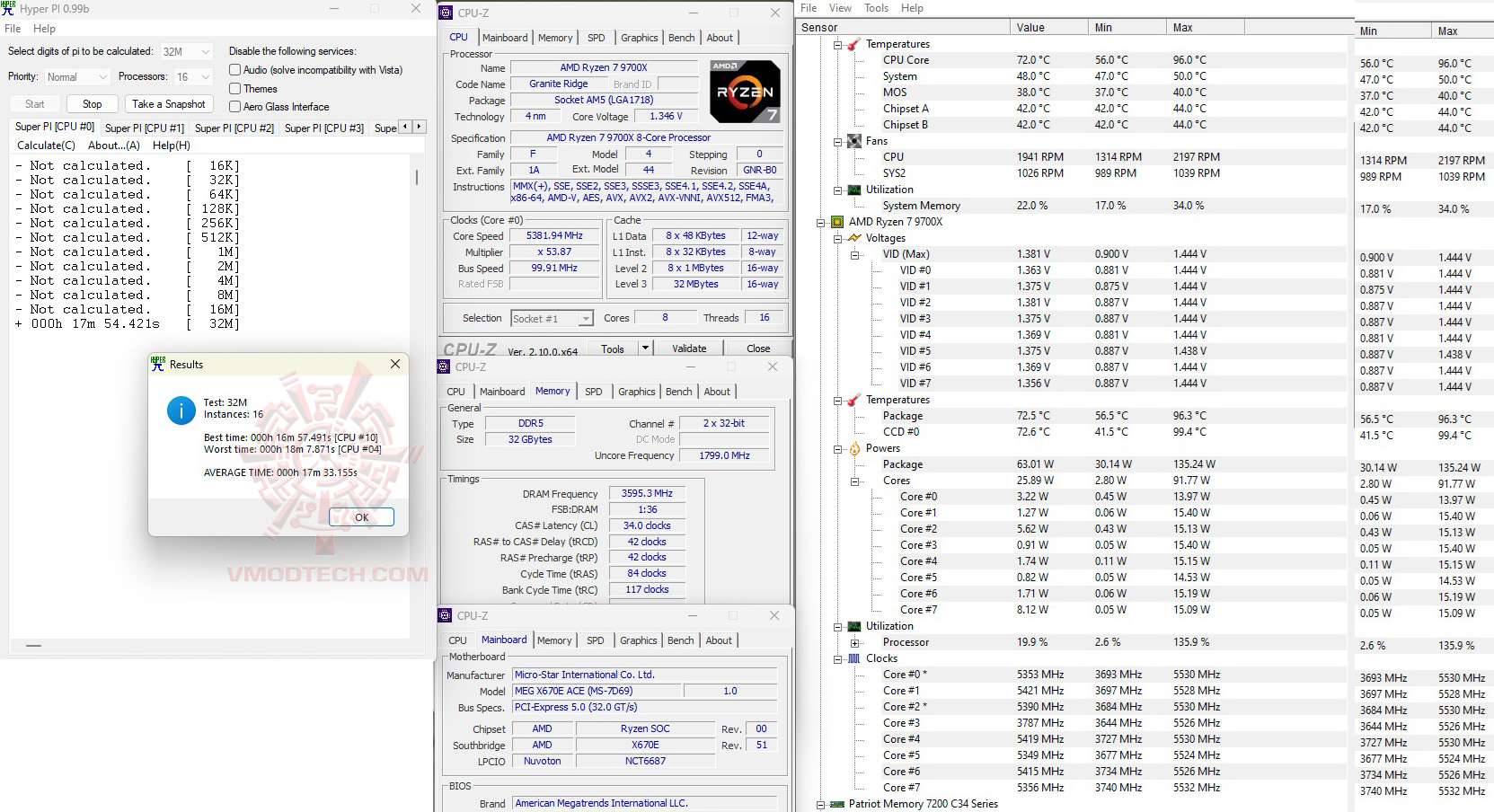Click the Hyper PI icon in Results title bar
The image size is (1494, 812).
[158, 364]
